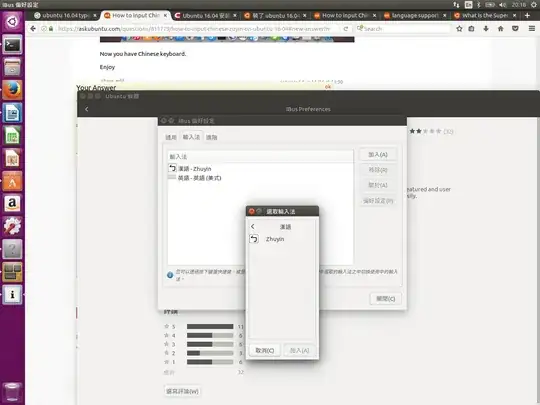540x405 pixels.
Task: Click the write review button at bottom
Action: pos(182,391)
